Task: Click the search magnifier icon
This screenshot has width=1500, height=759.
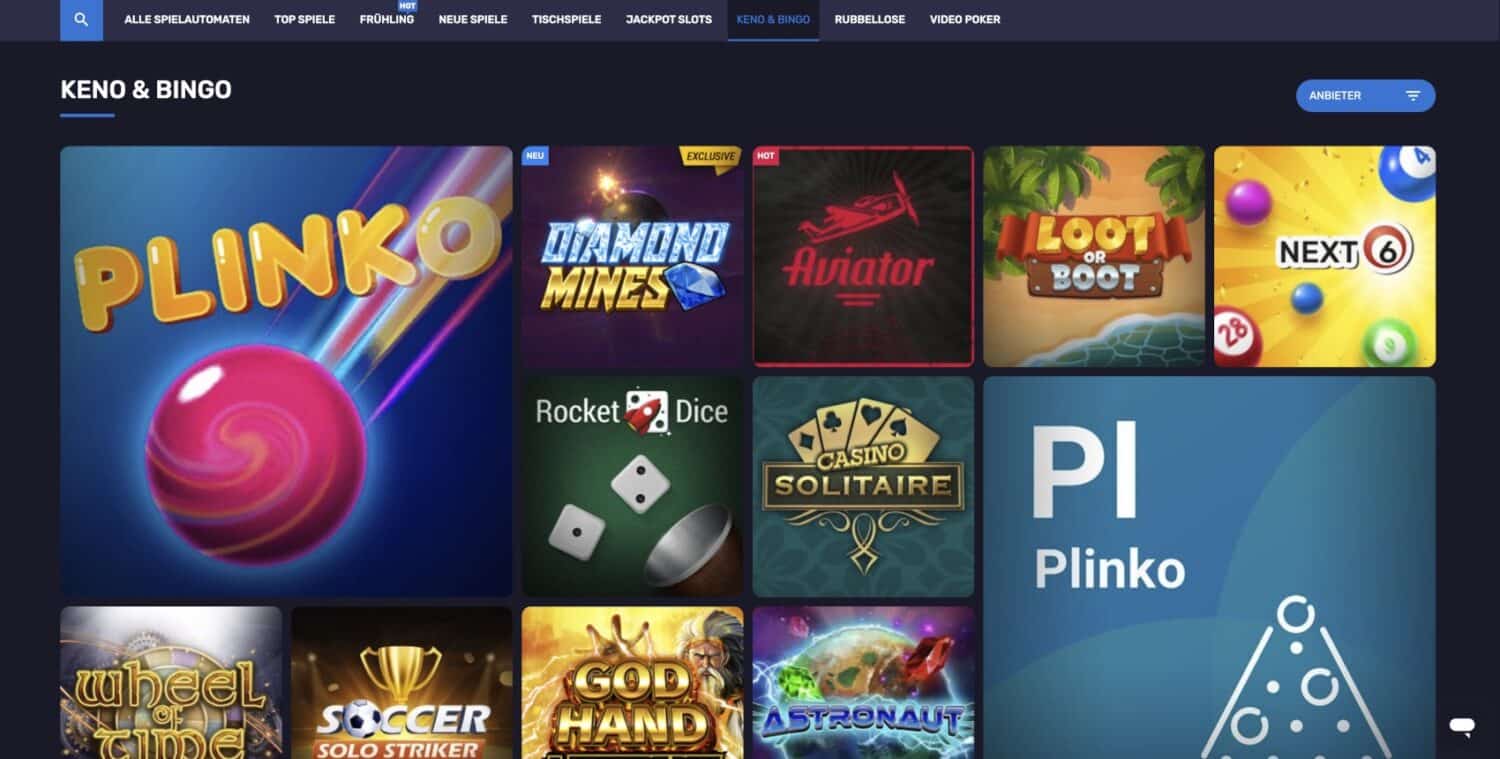Action: [81, 20]
